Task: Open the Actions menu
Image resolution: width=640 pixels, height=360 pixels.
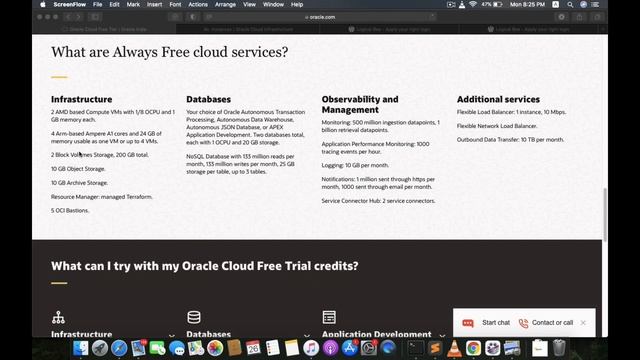Action: tap(198, 4)
